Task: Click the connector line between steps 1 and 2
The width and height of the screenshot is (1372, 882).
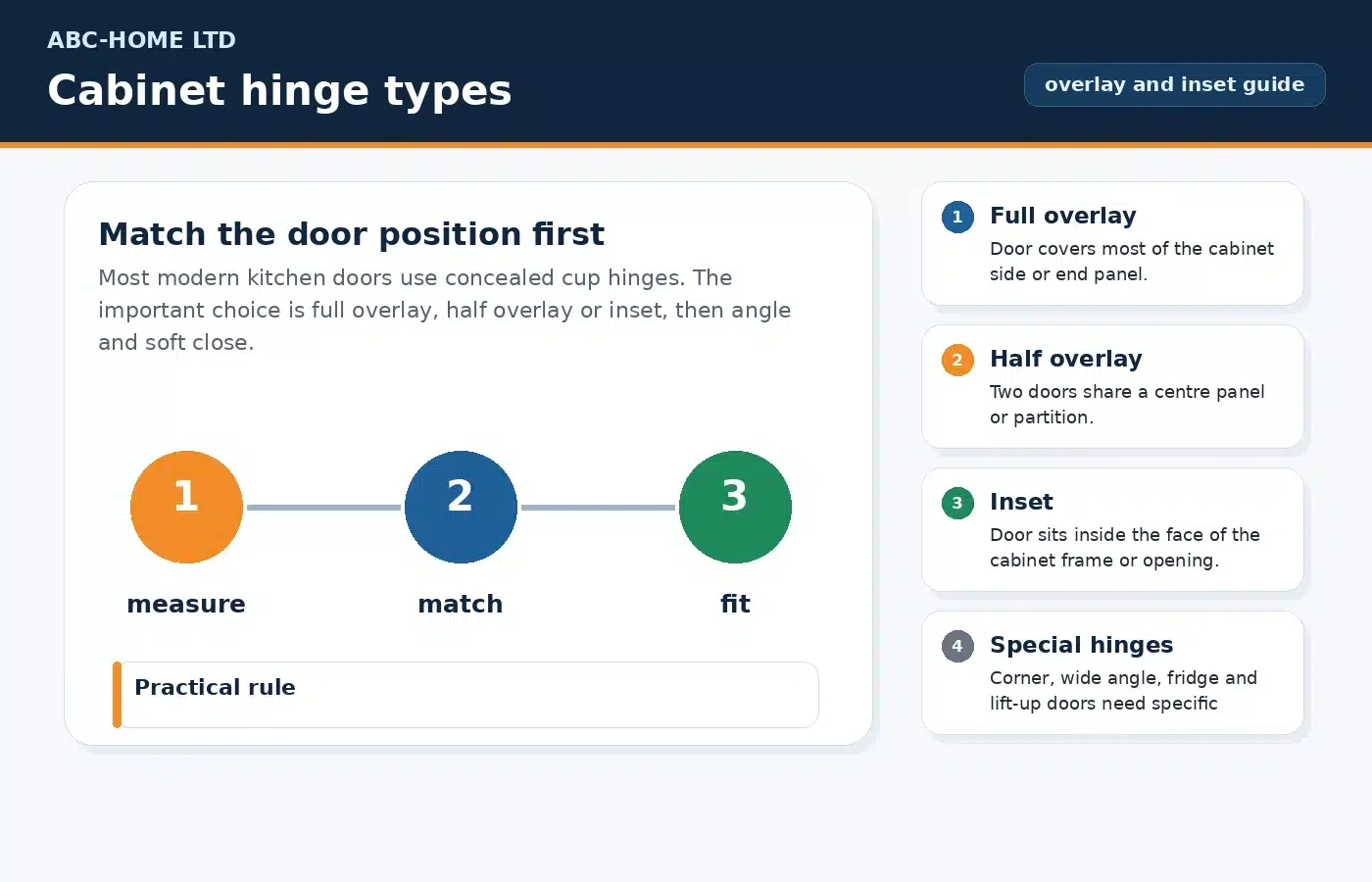Action: (323, 507)
